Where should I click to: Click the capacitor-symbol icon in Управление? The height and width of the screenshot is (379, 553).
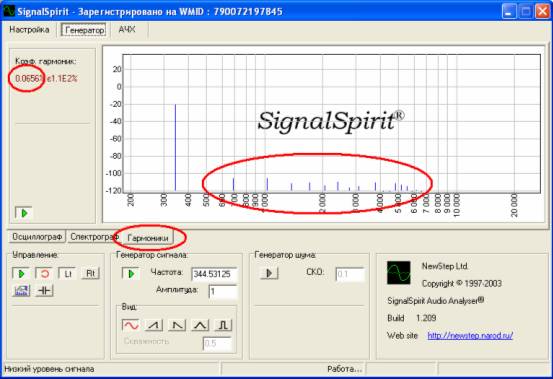click(44, 291)
